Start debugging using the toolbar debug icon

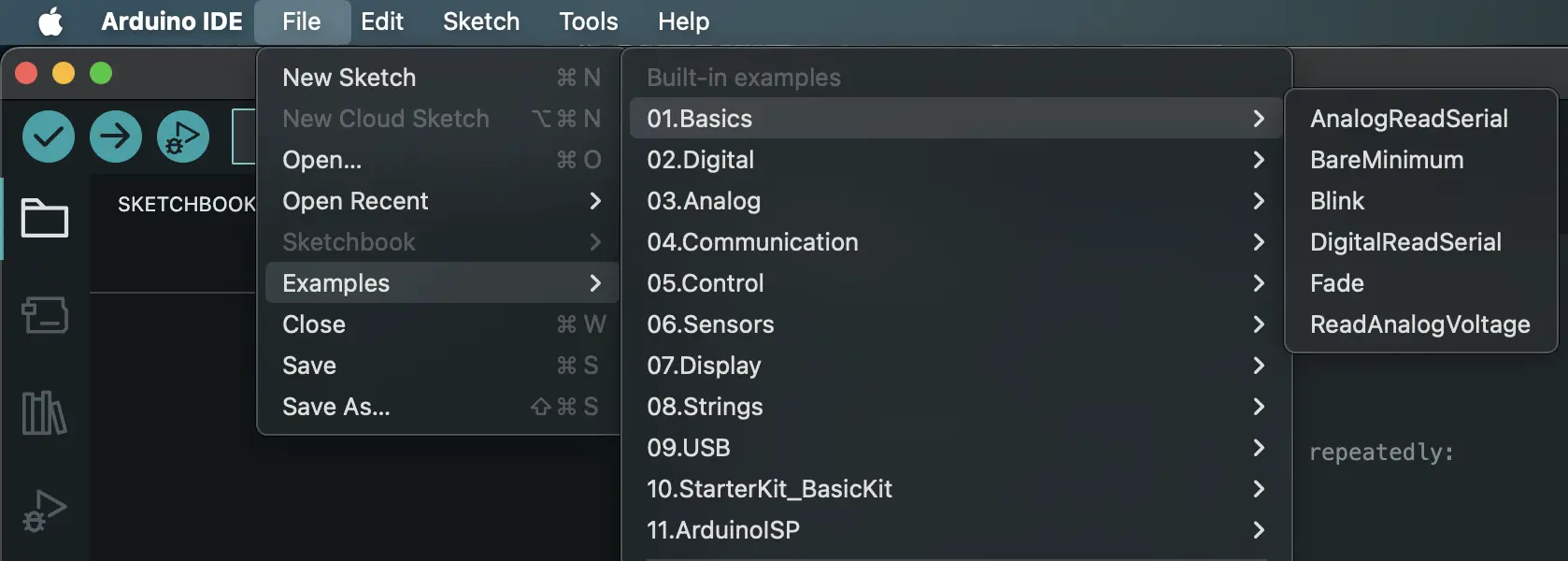pyautogui.click(x=182, y=137)
